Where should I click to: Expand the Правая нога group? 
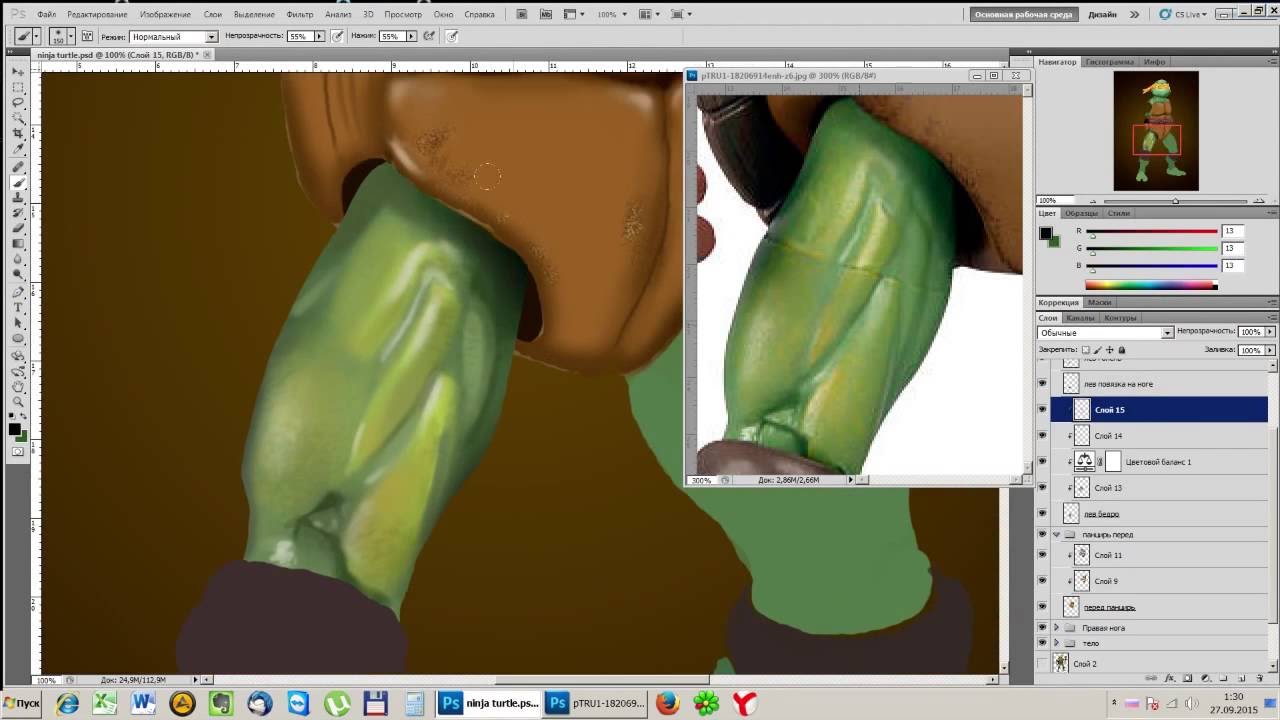pyautogui.click(x=1056, y=628)
